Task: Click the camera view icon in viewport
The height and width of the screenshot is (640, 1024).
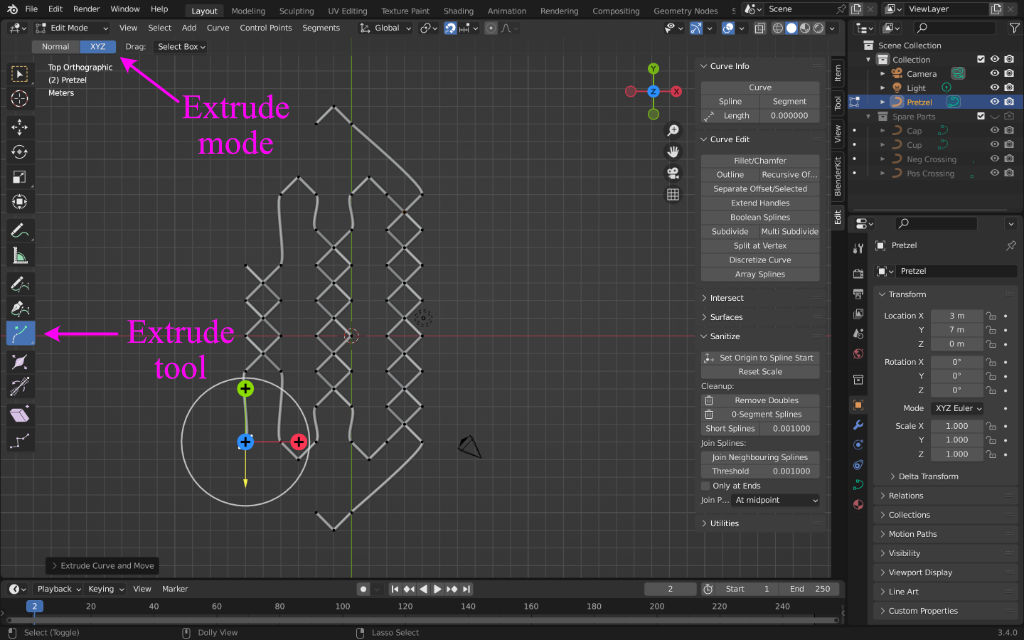Action: pos(673,173)
